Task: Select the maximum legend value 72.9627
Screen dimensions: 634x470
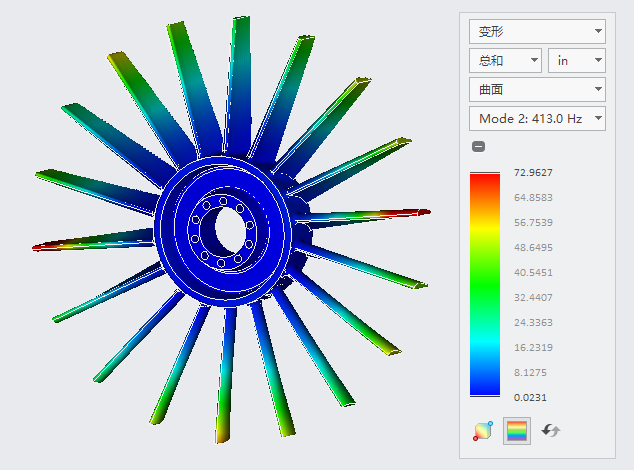Action: click(x=533, y=173)
